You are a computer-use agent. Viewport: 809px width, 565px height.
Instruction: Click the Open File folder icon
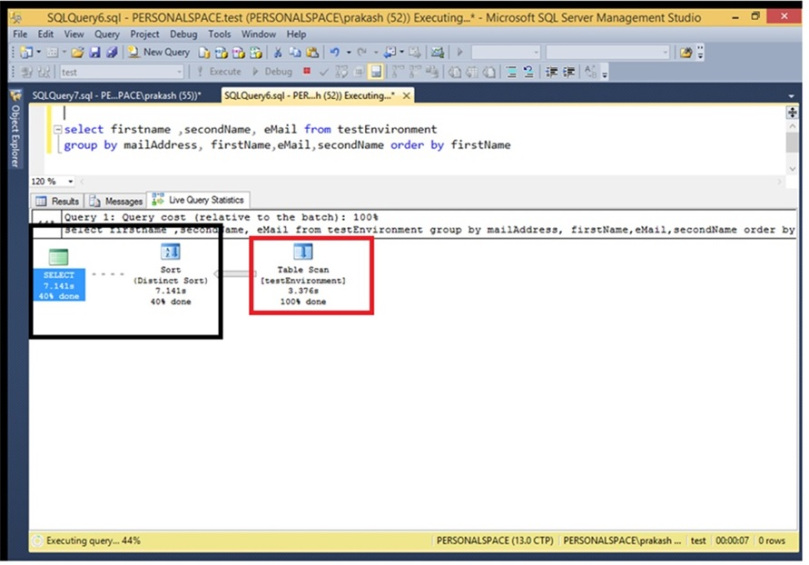click(x=77, y=52)
